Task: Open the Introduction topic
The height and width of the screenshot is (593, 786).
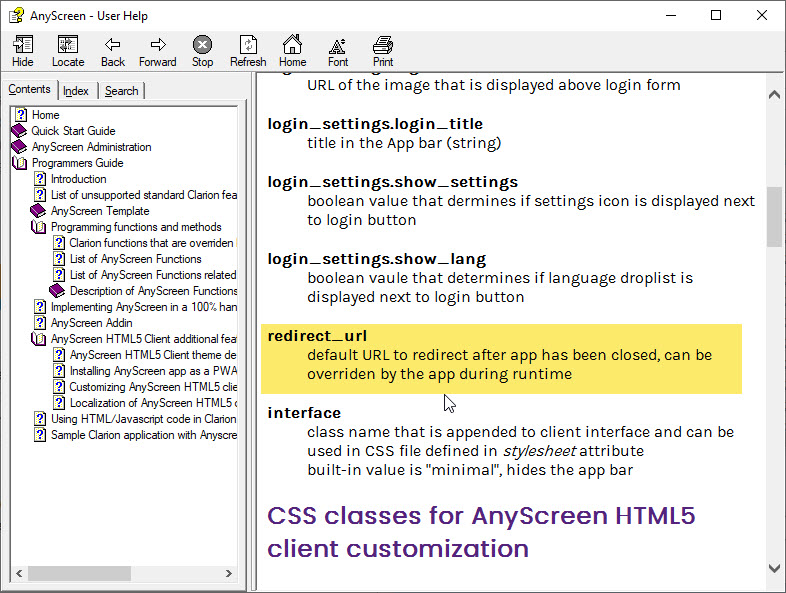Action: pos(78,179)
